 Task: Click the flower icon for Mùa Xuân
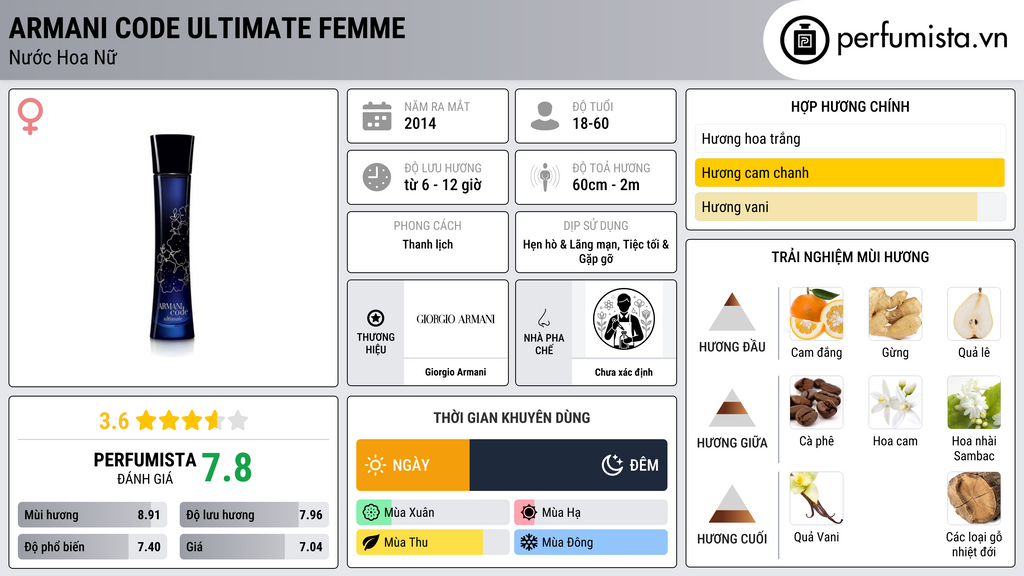[x=371, y=513]
